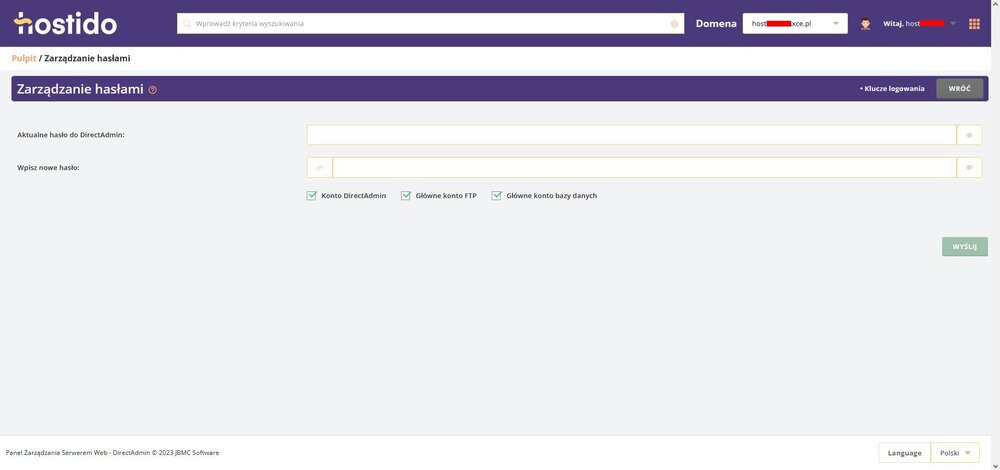Submit form with WYŚLIJ button
The height and width of the screenshot is (470, 1000).
964,246
